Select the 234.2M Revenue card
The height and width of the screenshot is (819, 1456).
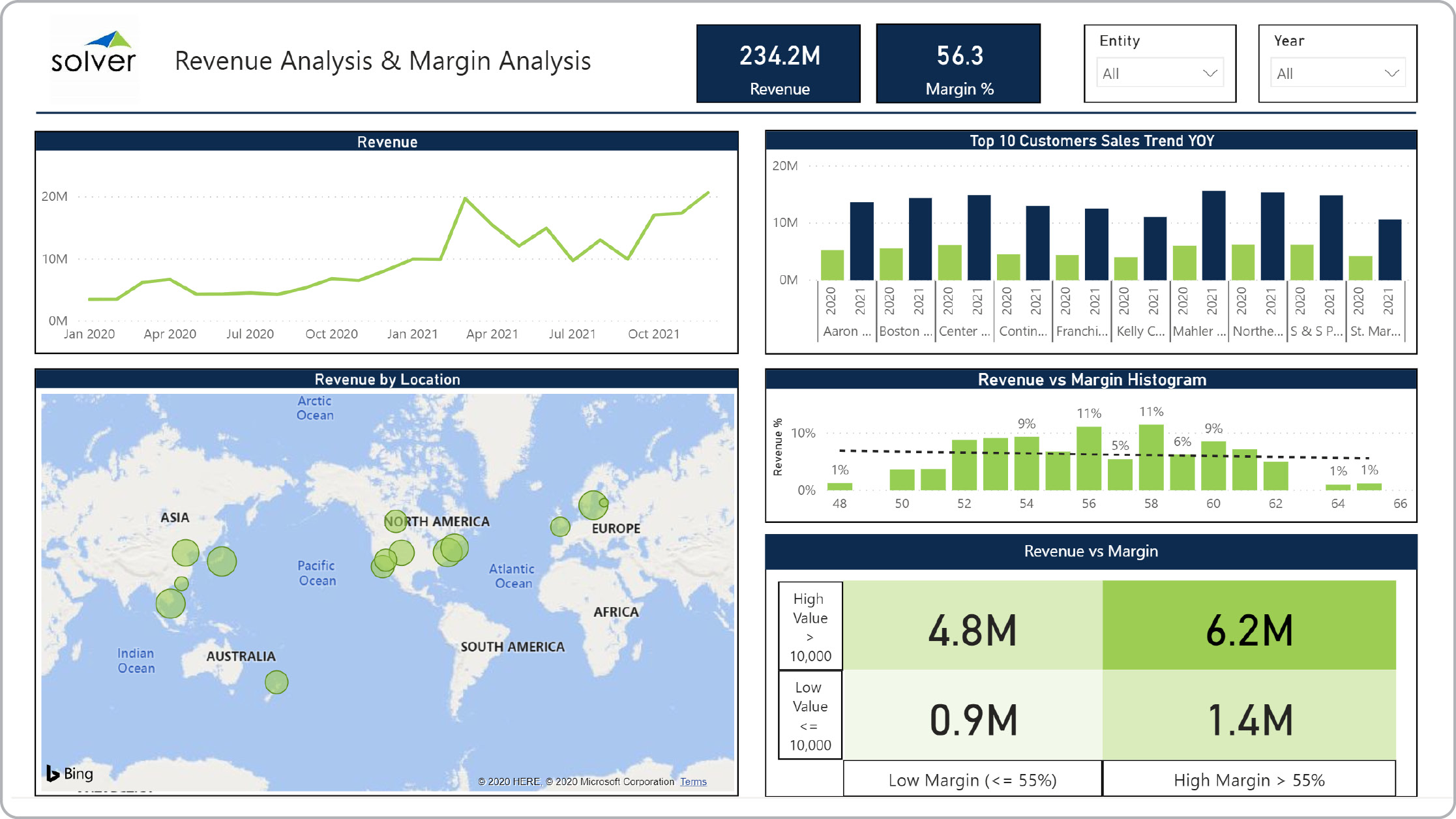point(779,64)
